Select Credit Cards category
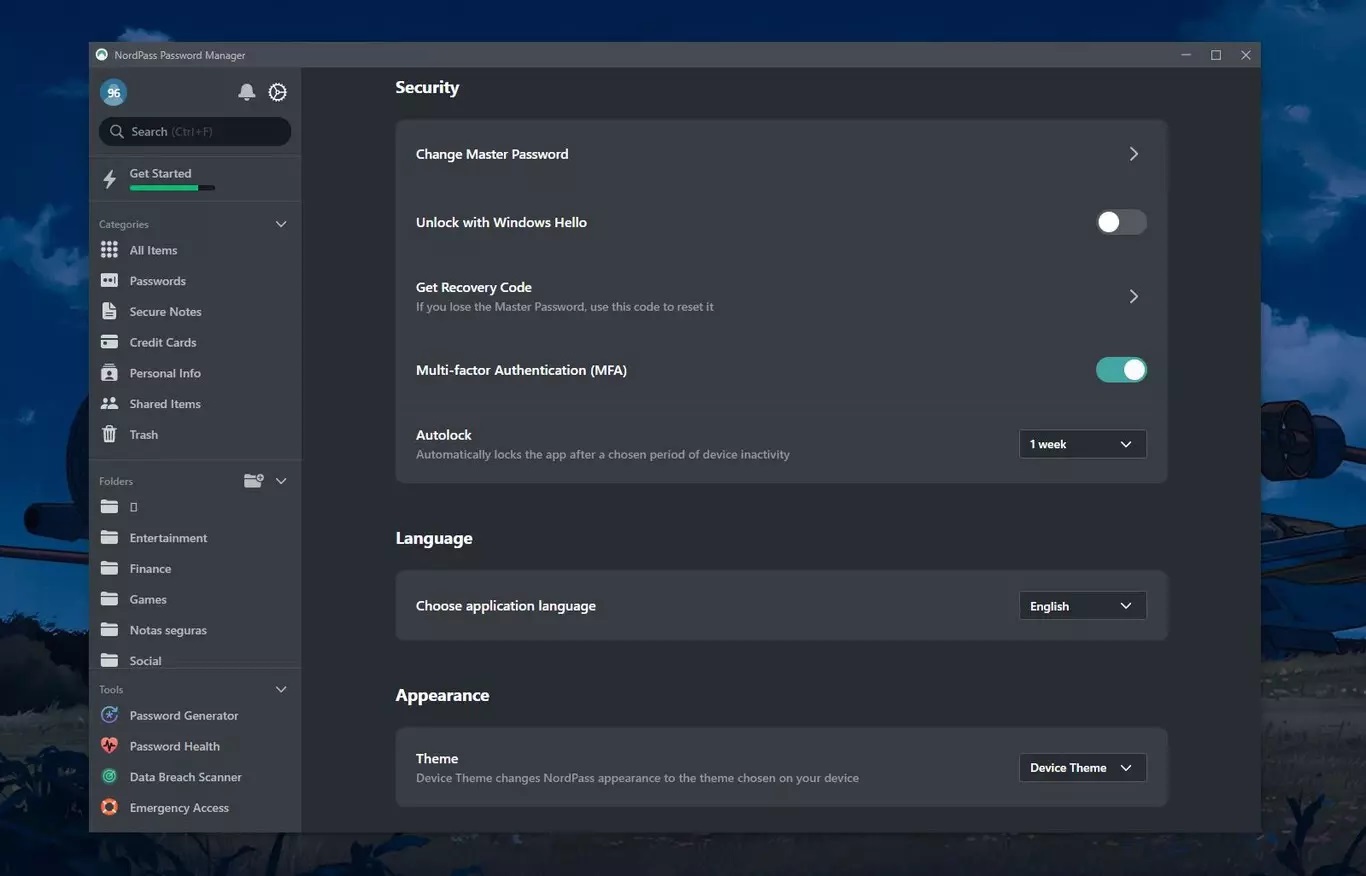1366x876 pixels. point(162,343)
